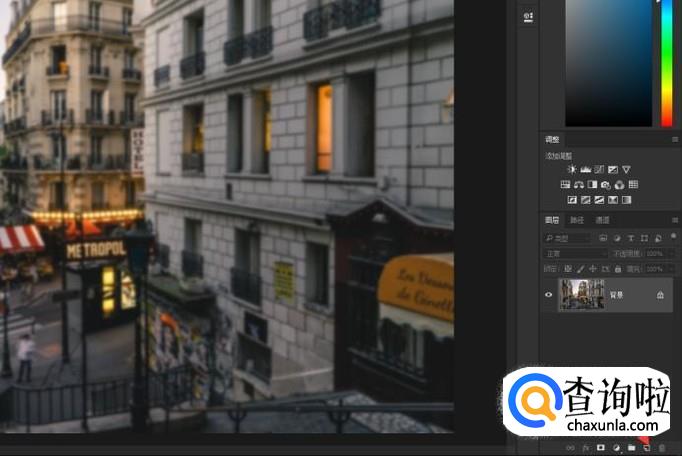Add a Hue/Saturation adjustment
The image size is (682, 456).
tap(565, 184)
